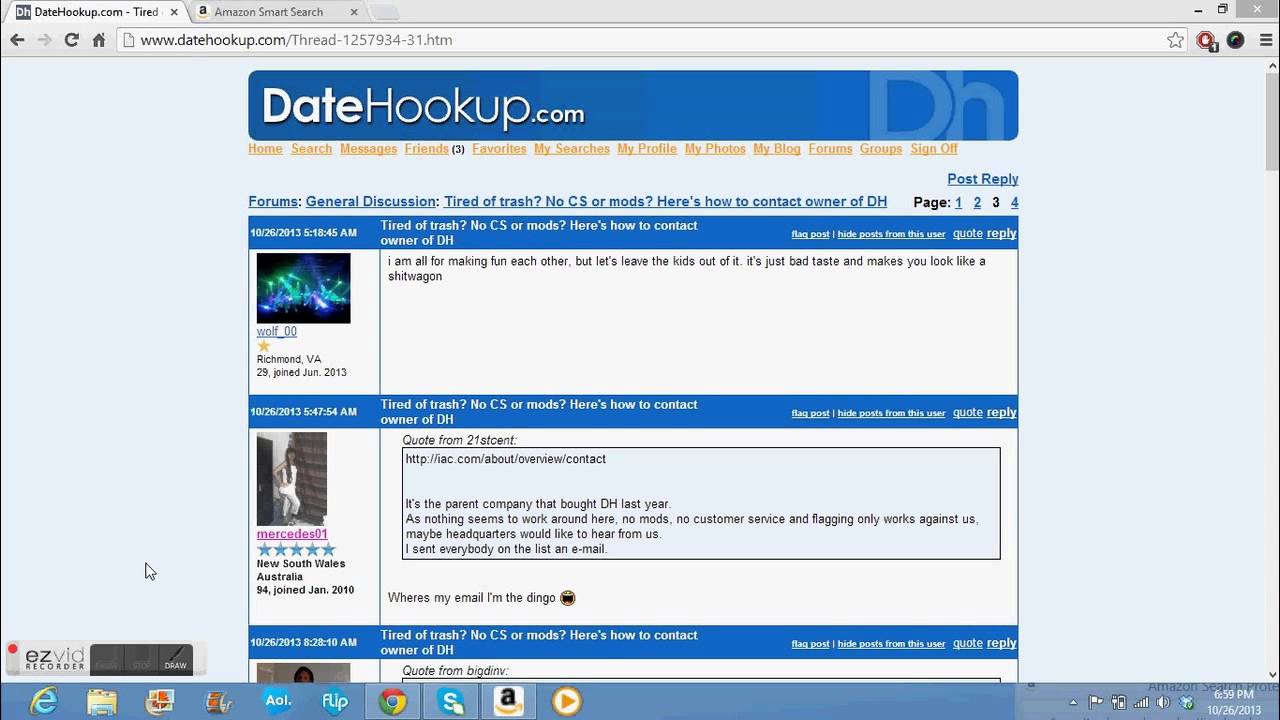Flag the post by wolf_00
The width and height of the screenshot is (1280, 720).
pos(810,234)
